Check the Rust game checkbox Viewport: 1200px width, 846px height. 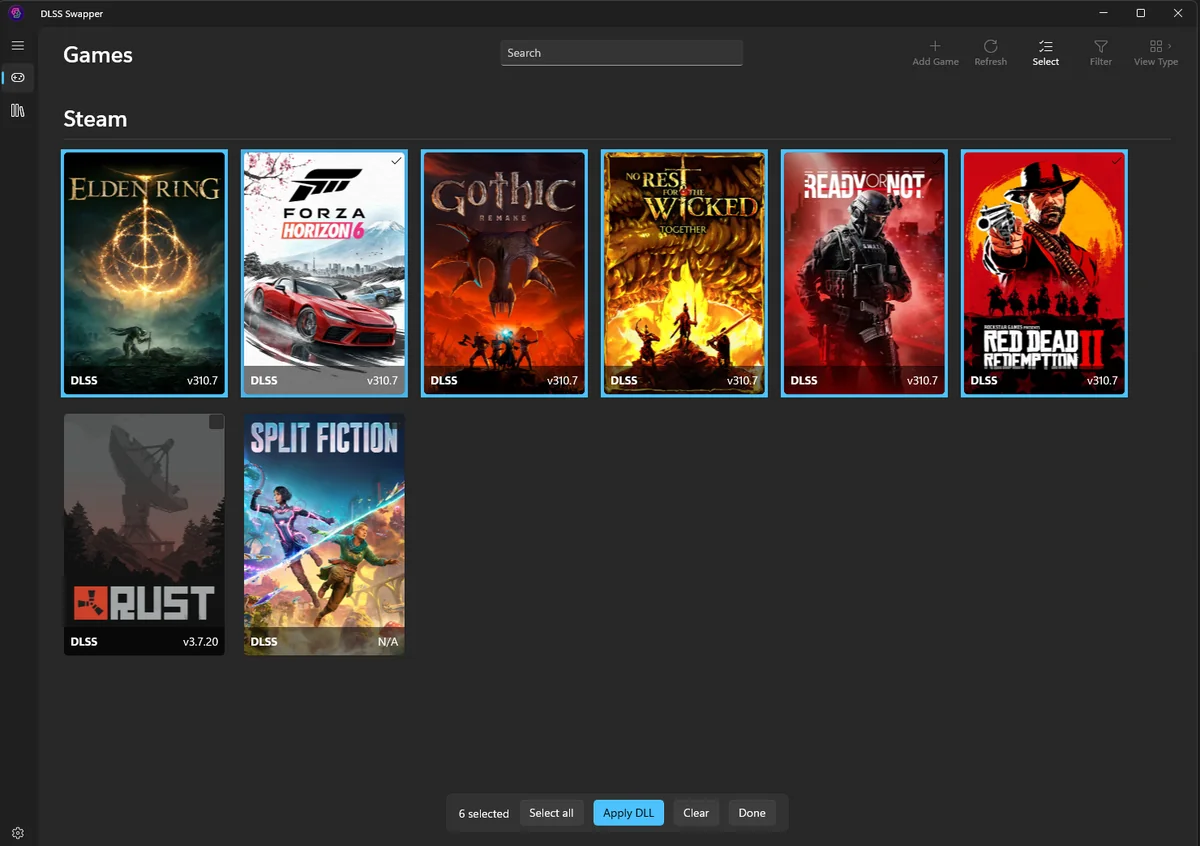point(216,422)
